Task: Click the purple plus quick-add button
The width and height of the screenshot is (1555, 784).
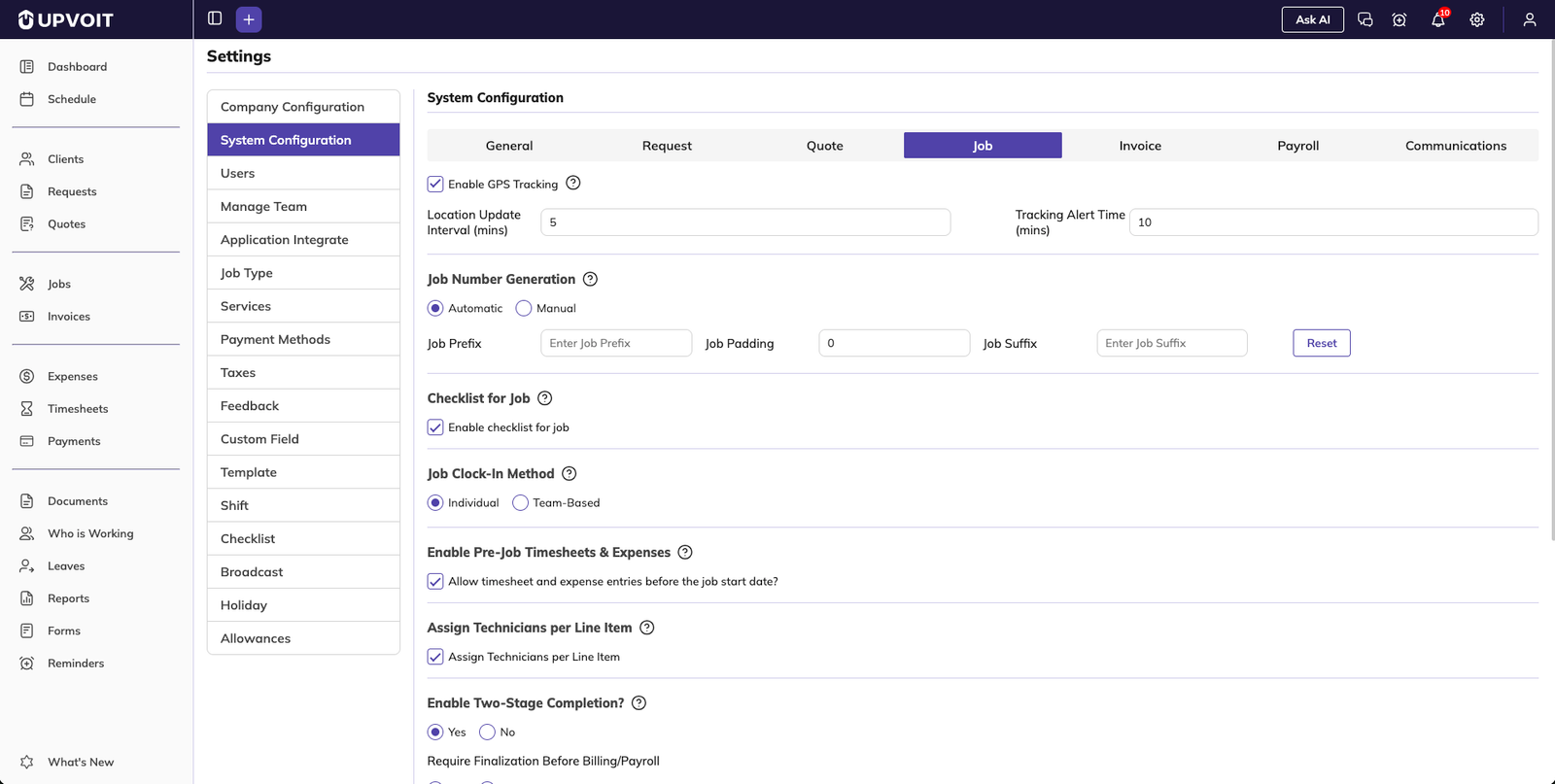Action: click(x=249, y=19)
